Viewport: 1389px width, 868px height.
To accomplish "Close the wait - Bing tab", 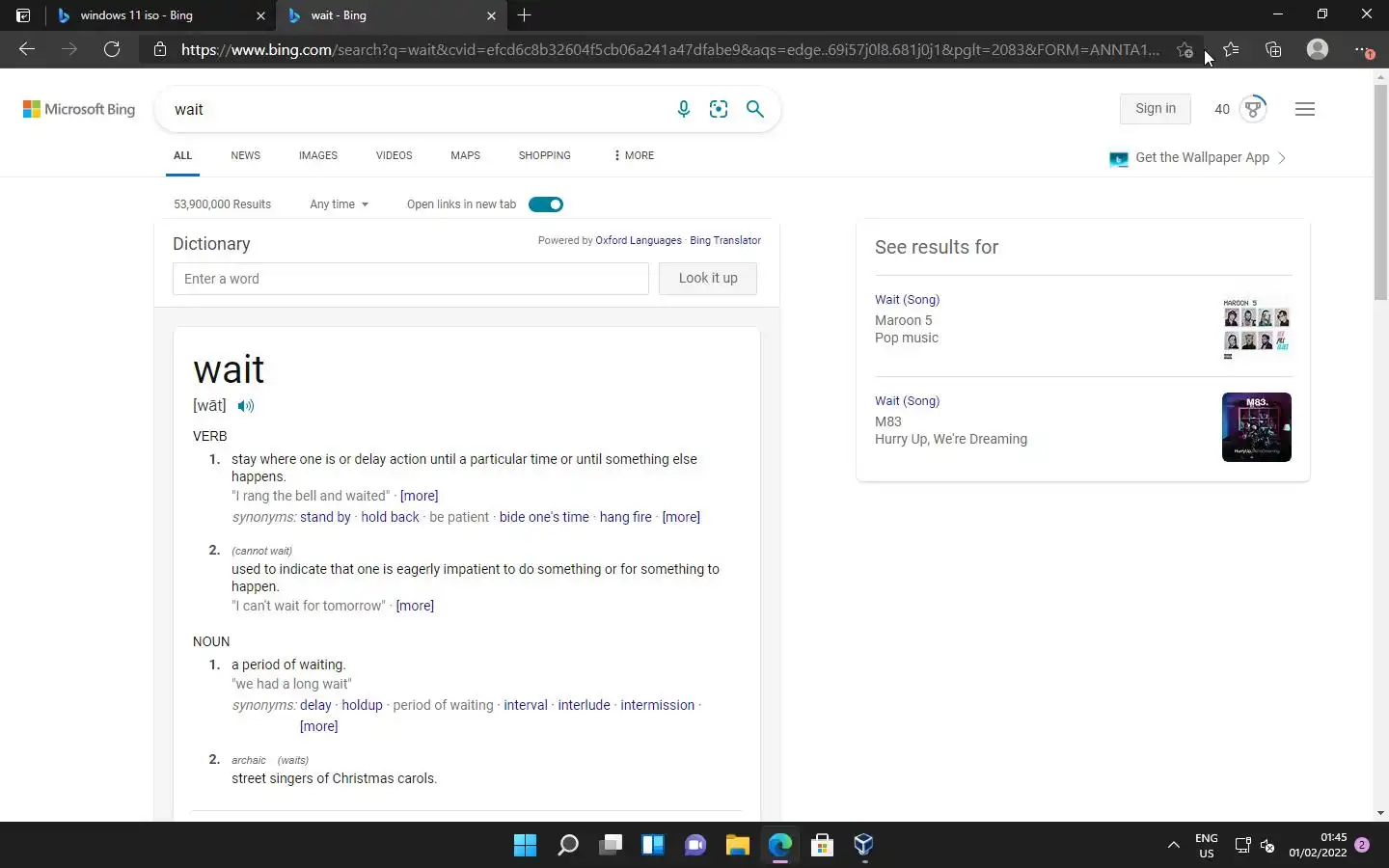I will click(491, 15).
